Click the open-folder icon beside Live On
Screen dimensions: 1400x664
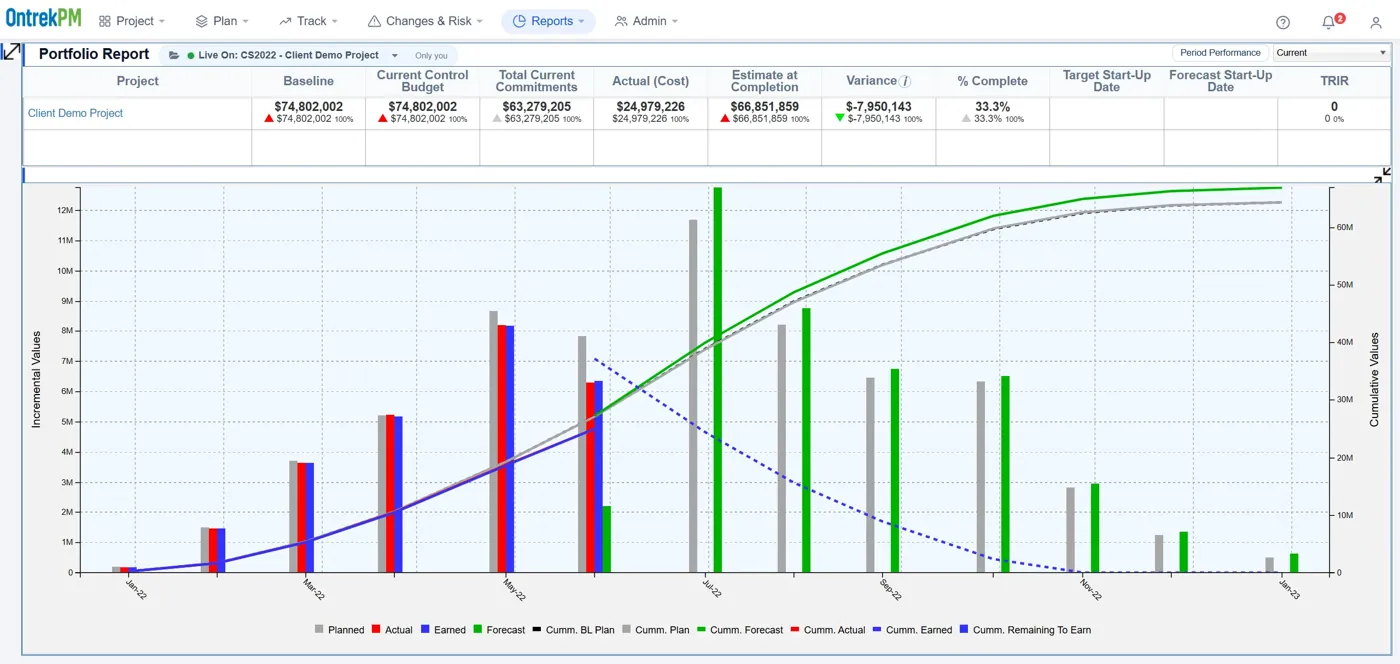174,55
